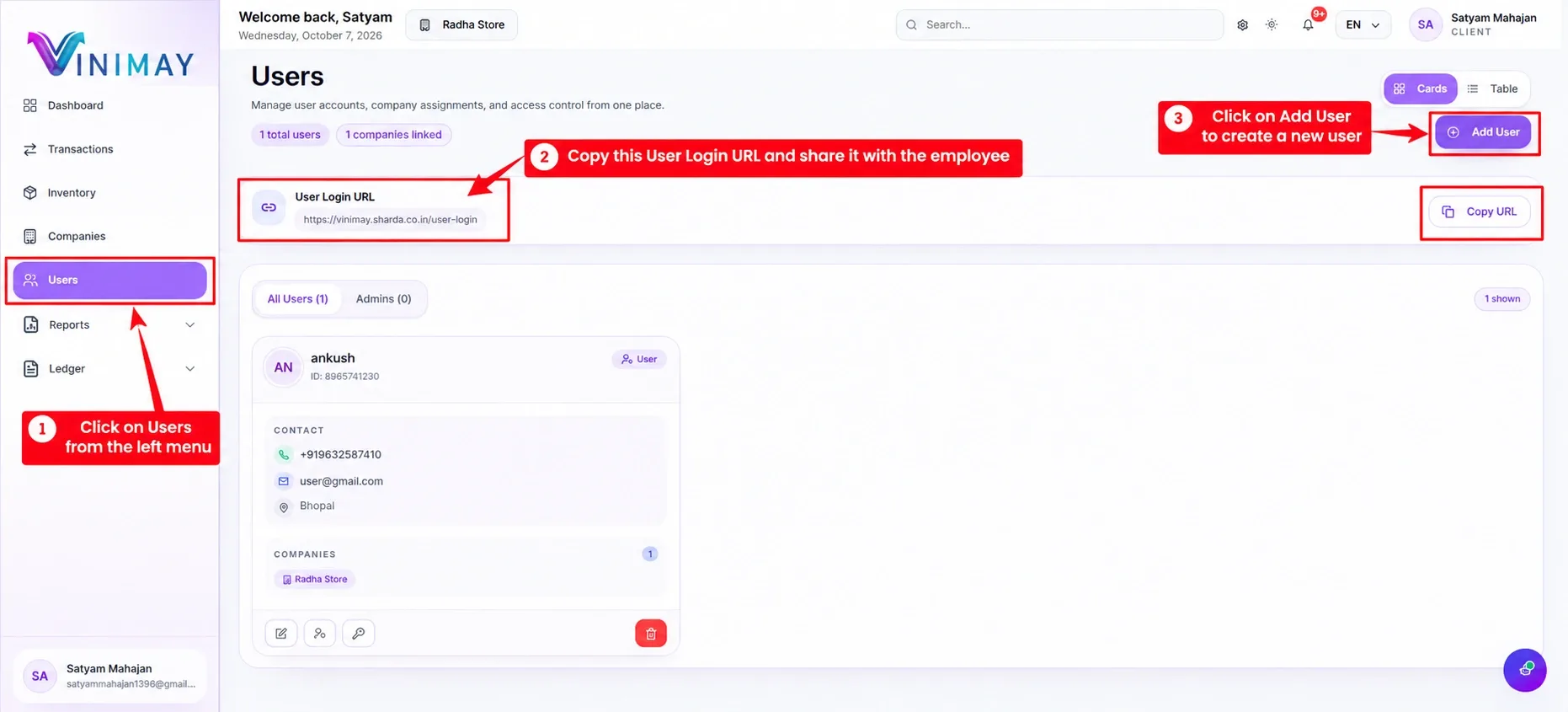
Task: Open notifications bell icon
Action: 1308,24
